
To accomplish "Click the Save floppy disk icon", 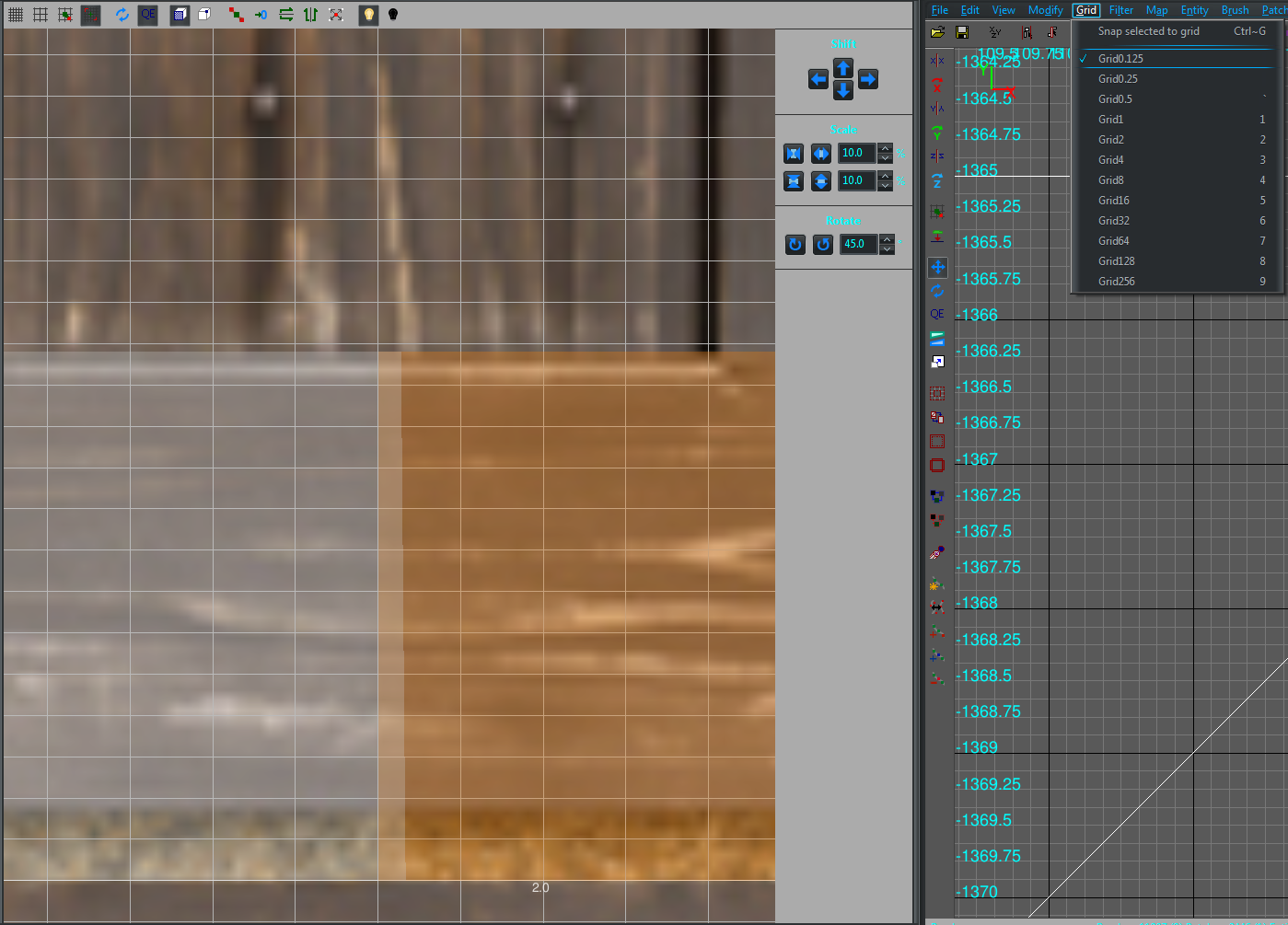I will (x=962, y=32).
